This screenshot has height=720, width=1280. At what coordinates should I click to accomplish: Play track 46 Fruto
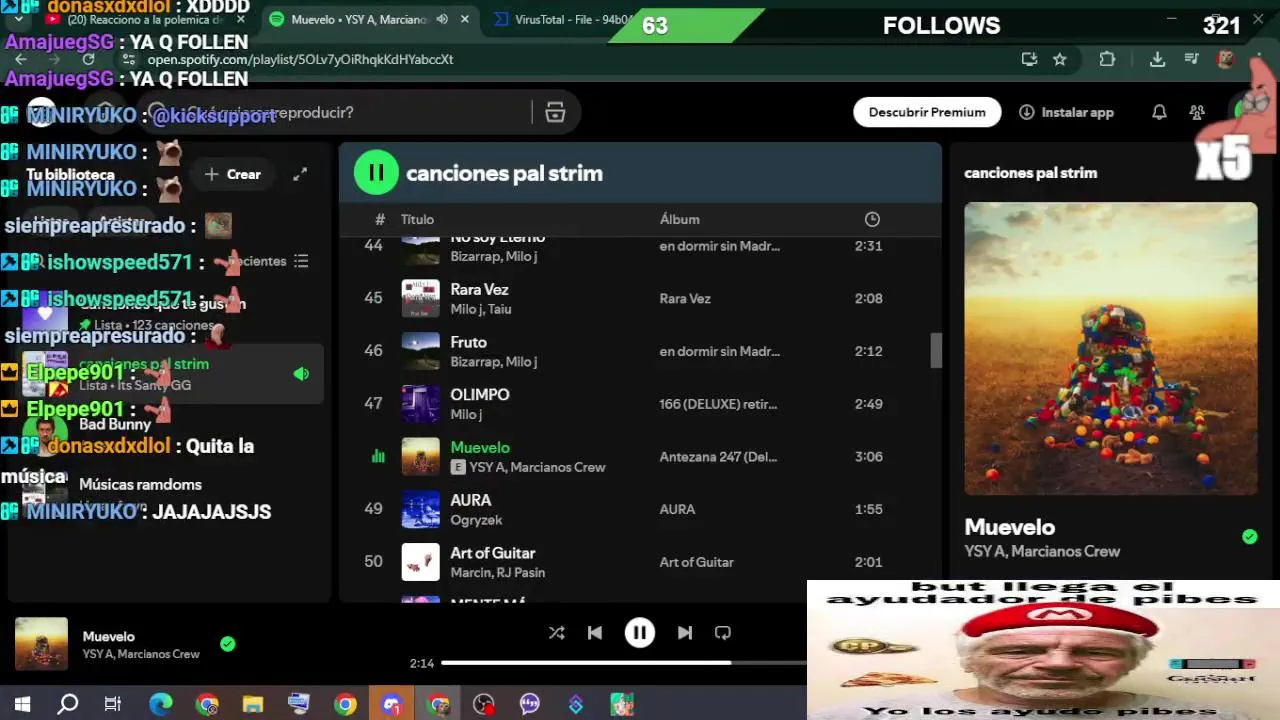point(373,351)
